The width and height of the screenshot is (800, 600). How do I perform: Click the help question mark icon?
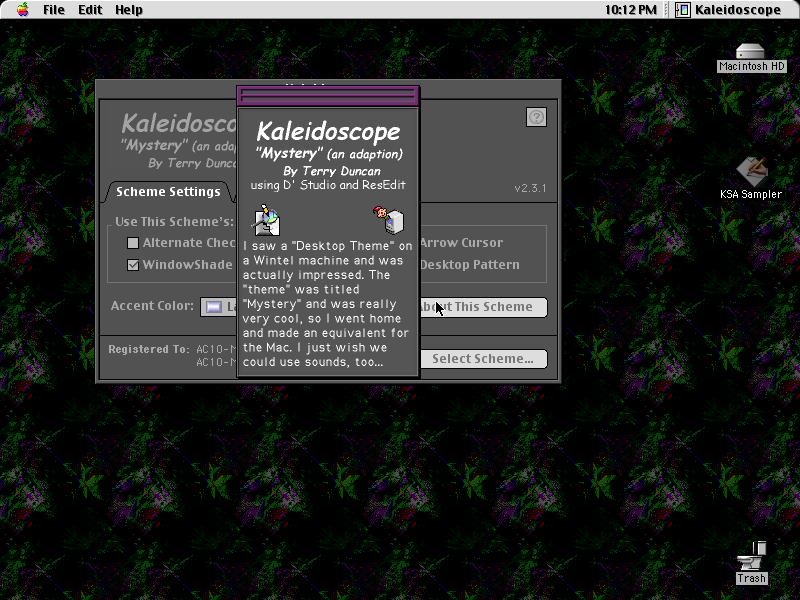(x=536, y=117)
